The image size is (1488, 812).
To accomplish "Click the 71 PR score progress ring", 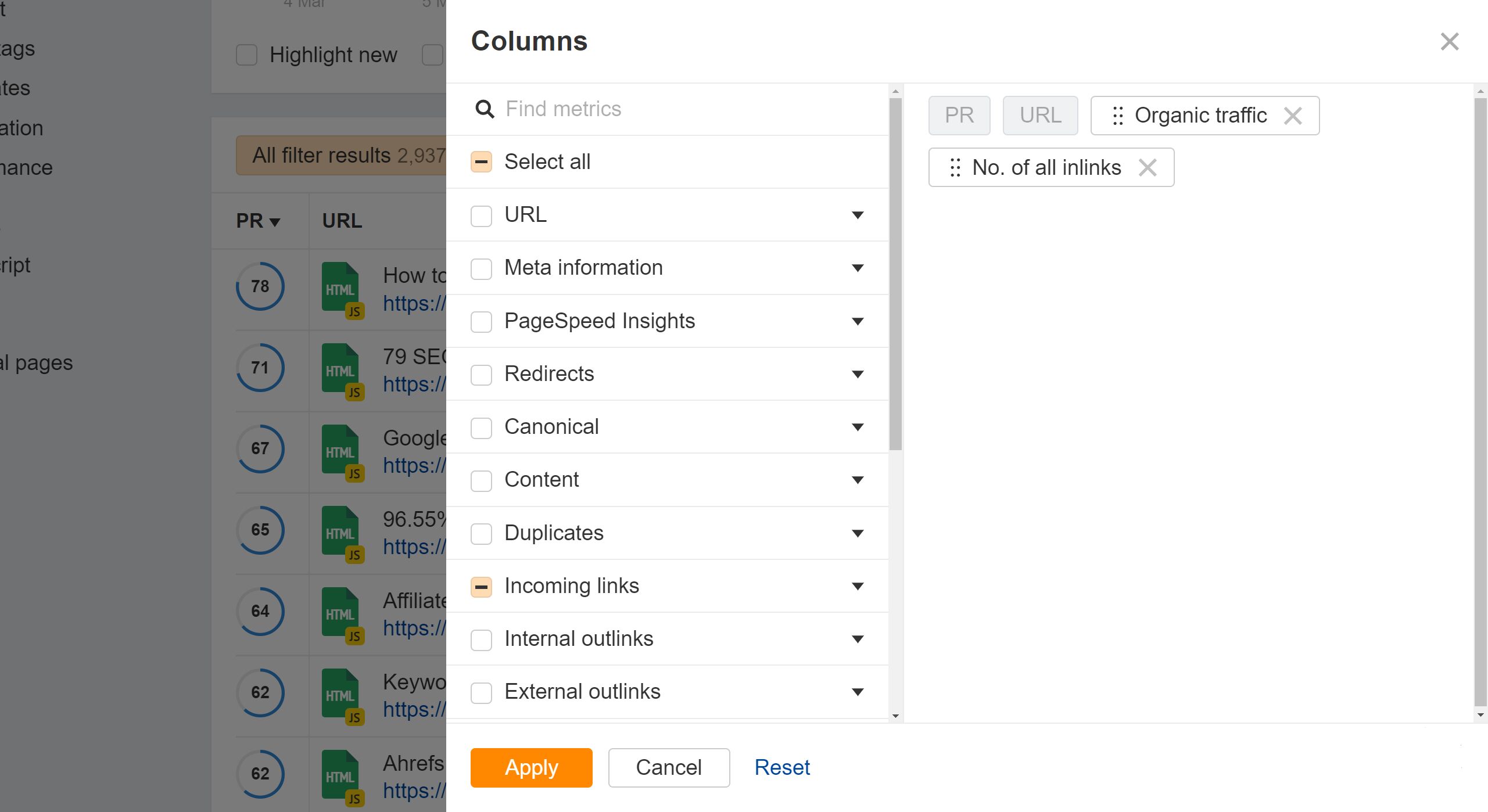I will [x=260, y=367].
